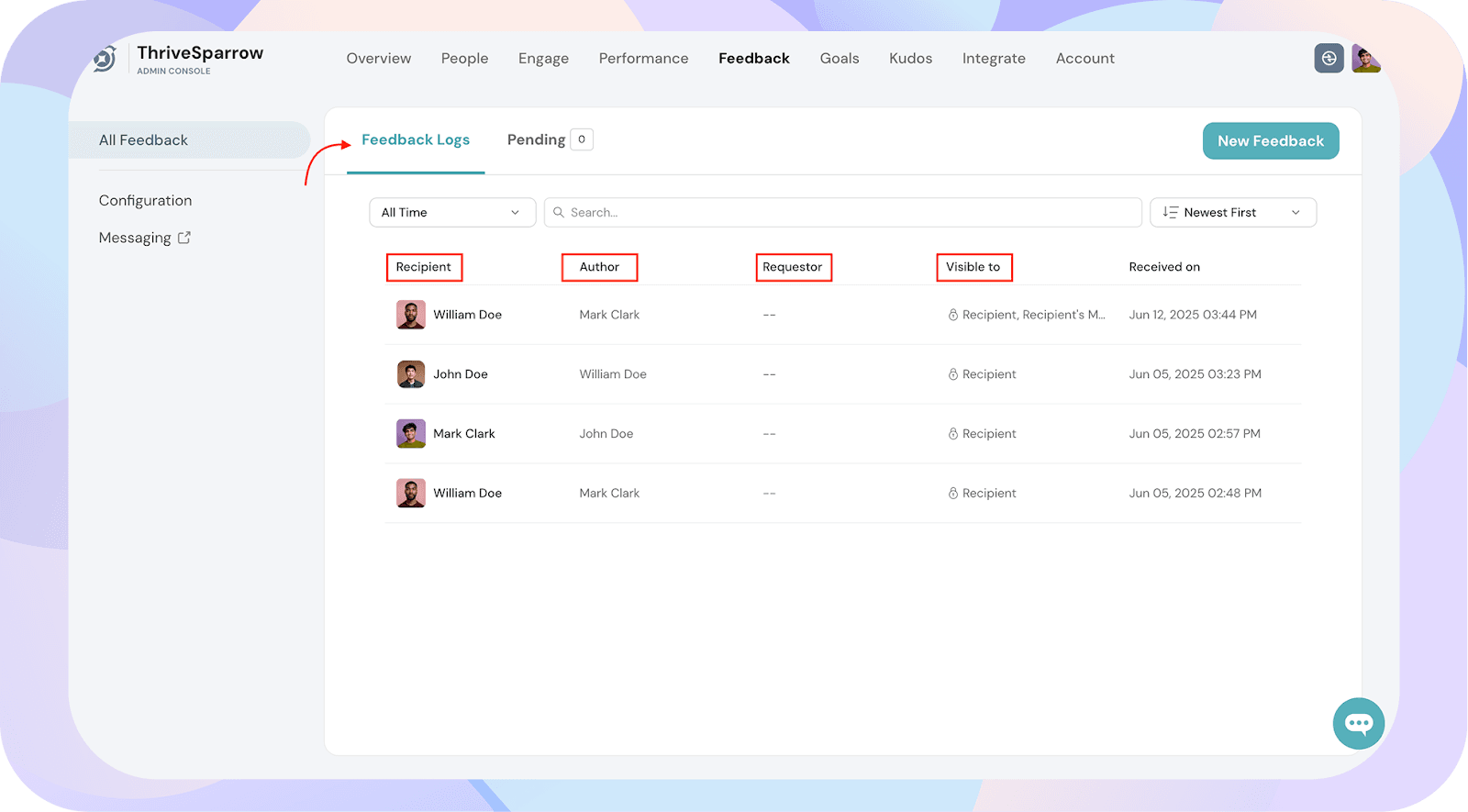The width and height of the screenshot is (1468, 812).
Task: Go to the Overview menu
Action: (x=379, y=59)
